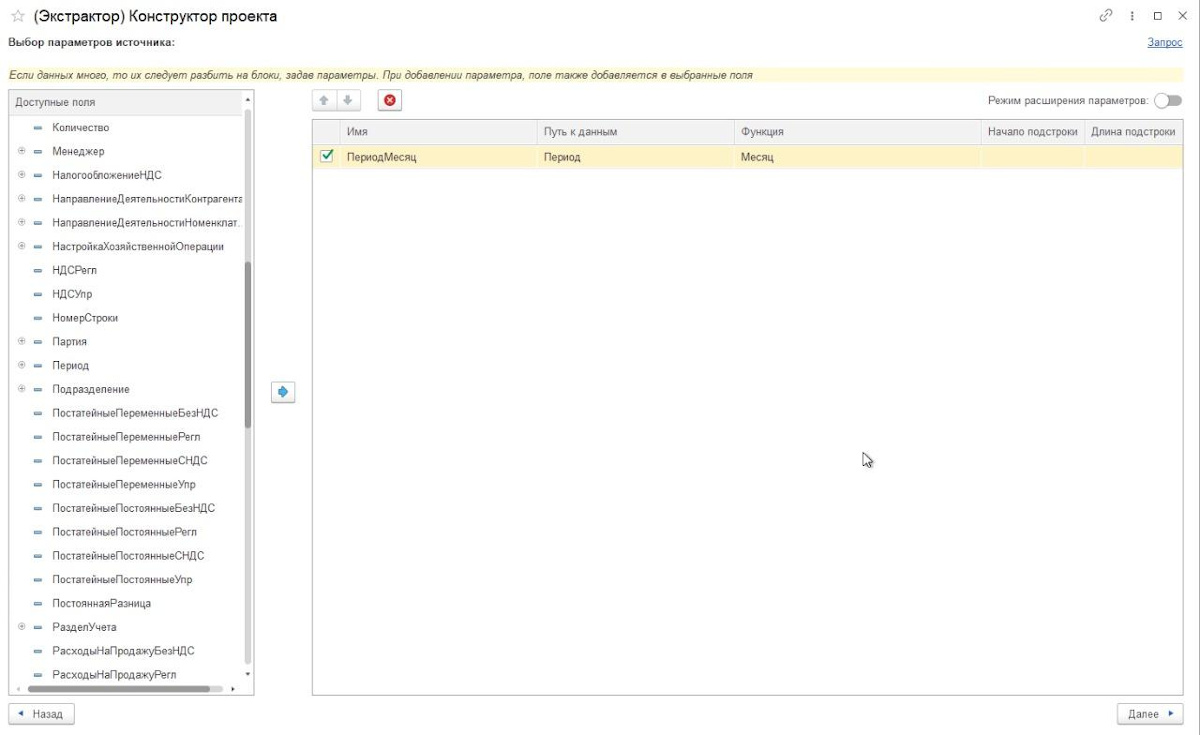Click the move up arrow icon
The width and height of the screenshot is (1200, 735).
324,101
